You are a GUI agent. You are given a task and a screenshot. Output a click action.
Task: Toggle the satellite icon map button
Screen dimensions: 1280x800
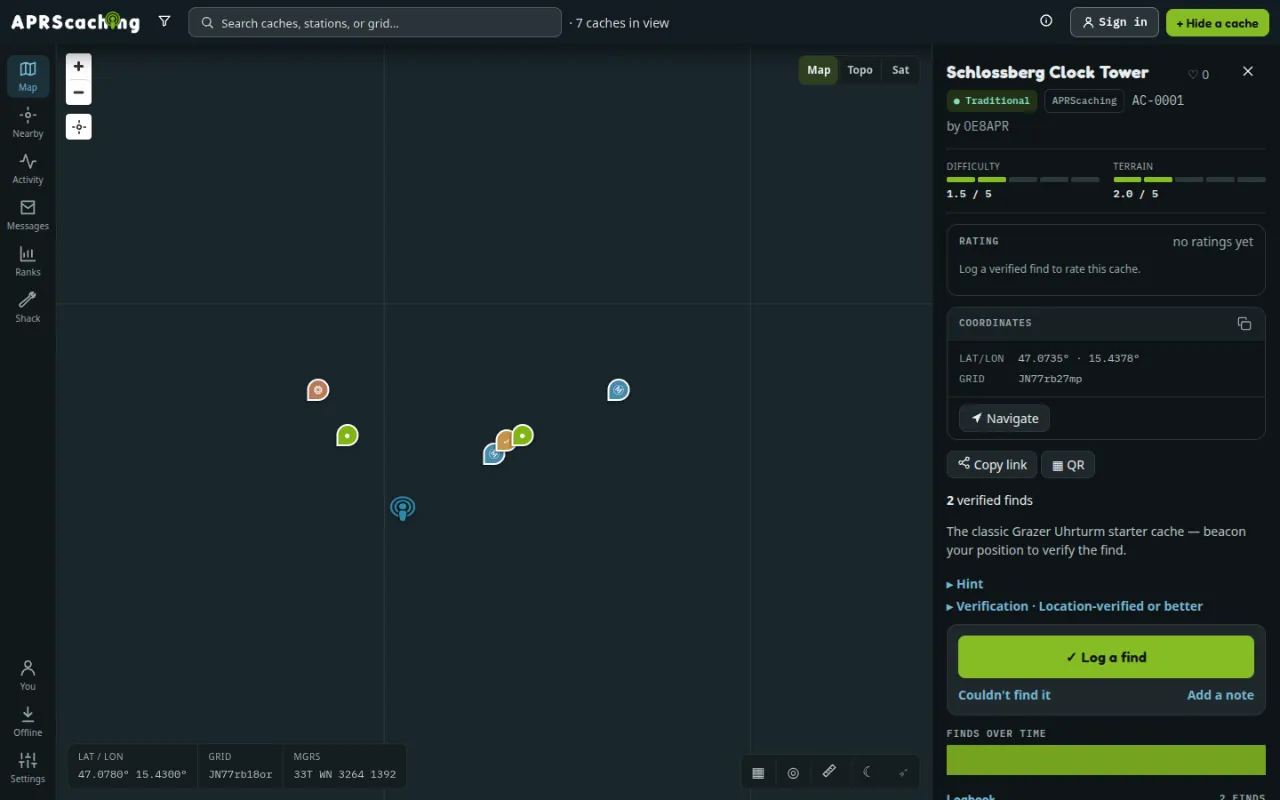pyautogui.click(x=903, y=772)
